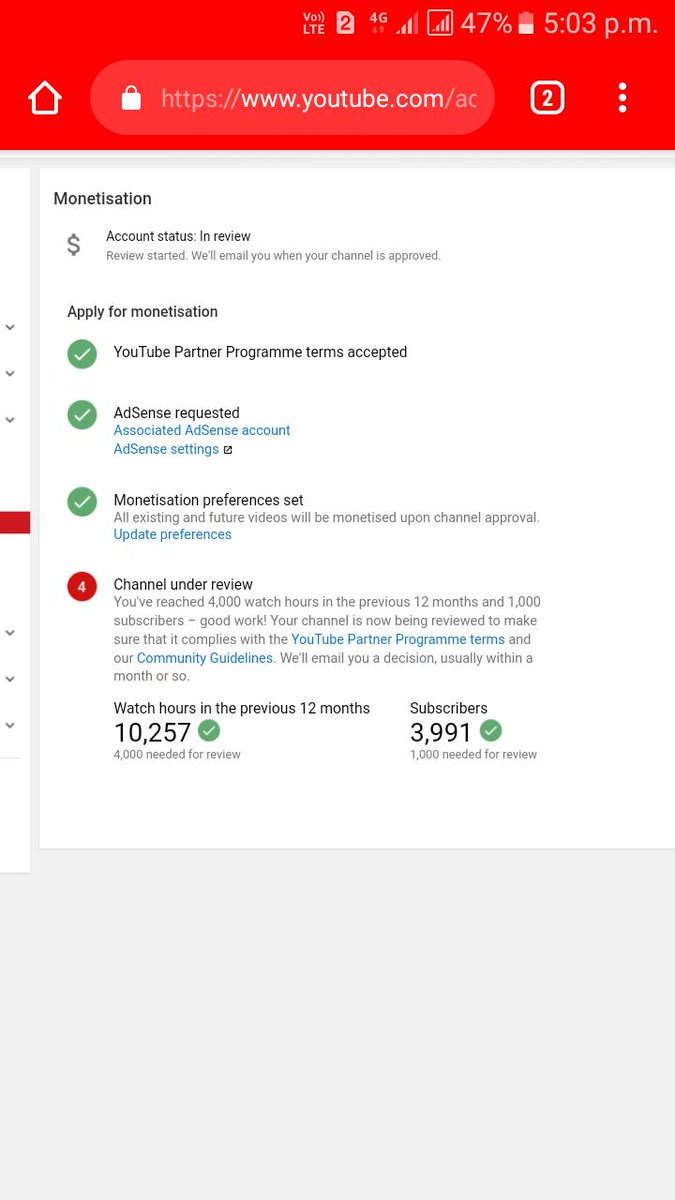Click '1,000 needed for review' text

coord(473,754)
